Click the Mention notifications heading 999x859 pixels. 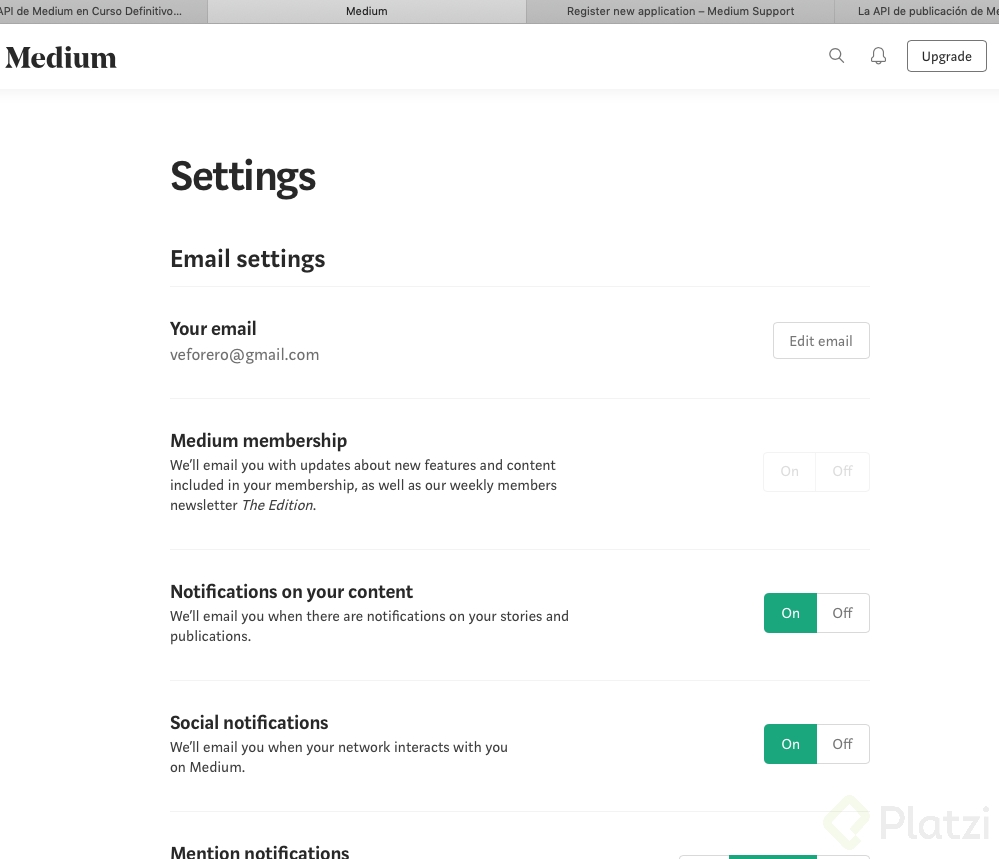(260, 851)
